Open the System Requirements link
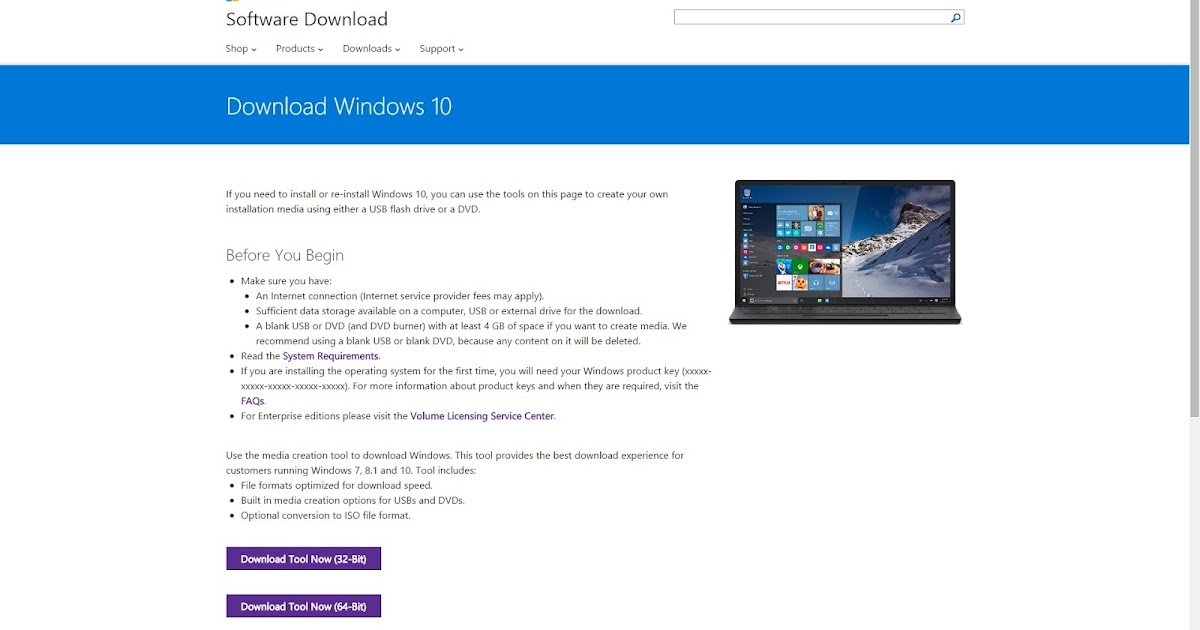The width and height of the screenshot is (1200, 630). click(x=330, y=356)
